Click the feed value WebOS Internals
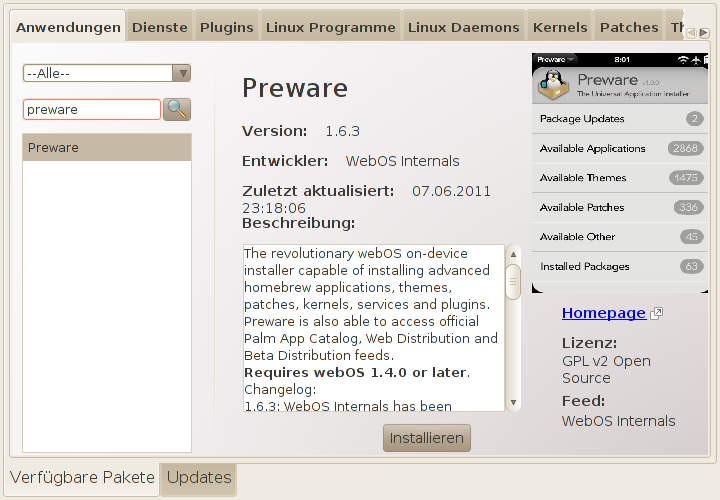This screenshot has width=720, height=500. [x=619, y=421]
